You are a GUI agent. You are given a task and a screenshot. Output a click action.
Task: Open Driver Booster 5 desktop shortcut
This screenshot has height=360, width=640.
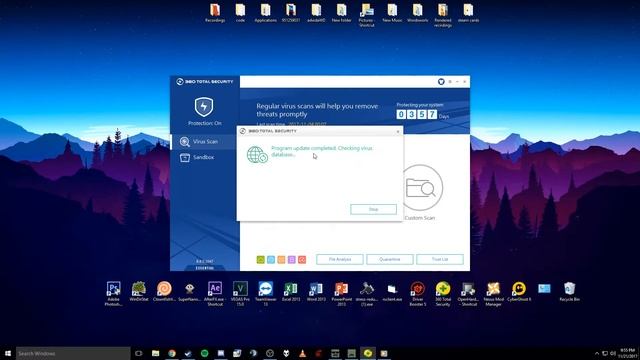click(418, 293)
